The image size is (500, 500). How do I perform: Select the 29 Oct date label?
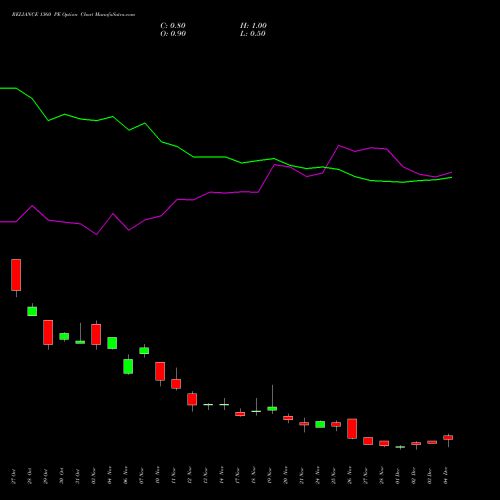point(46,476)
